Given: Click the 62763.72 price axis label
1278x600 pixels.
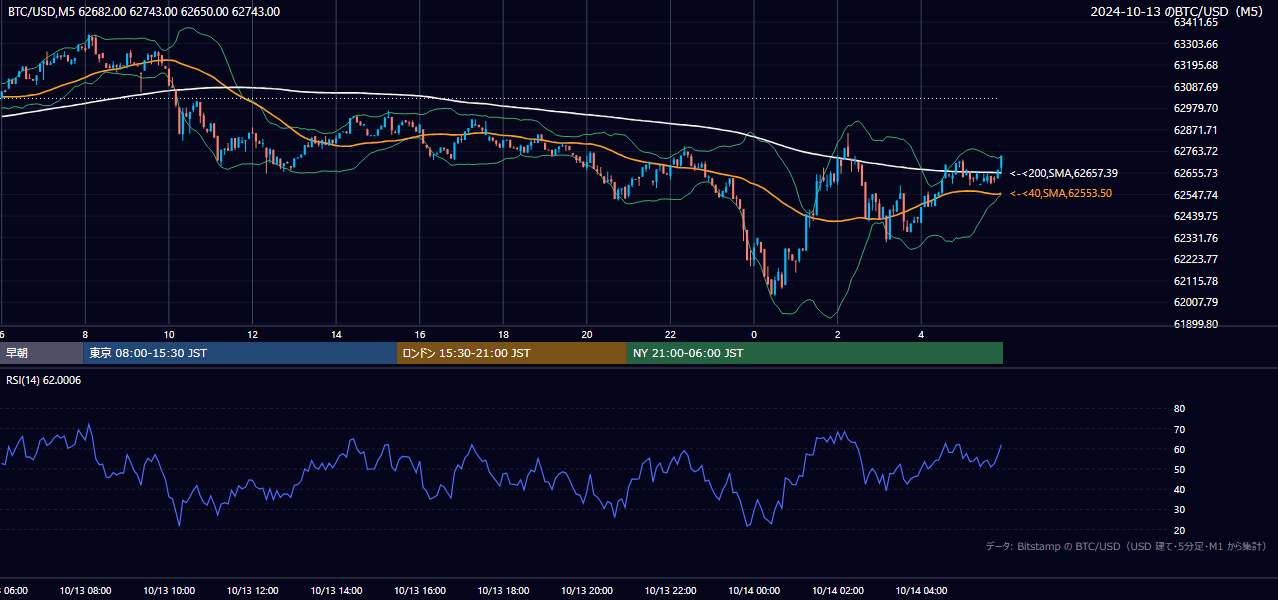Looking at the screenshot, I should tap(1196, 151).
